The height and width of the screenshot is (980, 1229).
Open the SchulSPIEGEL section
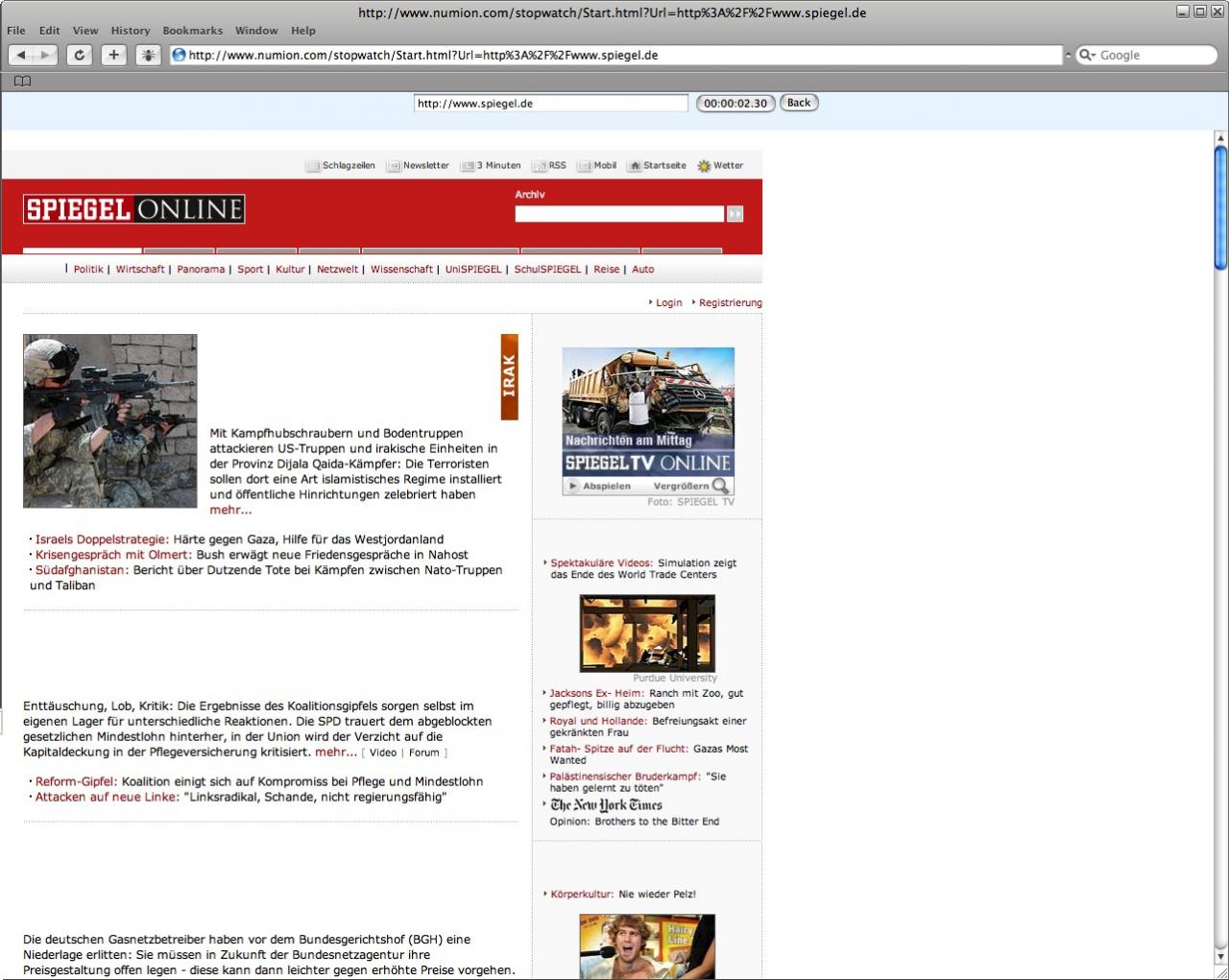pyautogui.click(x=547, y=270)
